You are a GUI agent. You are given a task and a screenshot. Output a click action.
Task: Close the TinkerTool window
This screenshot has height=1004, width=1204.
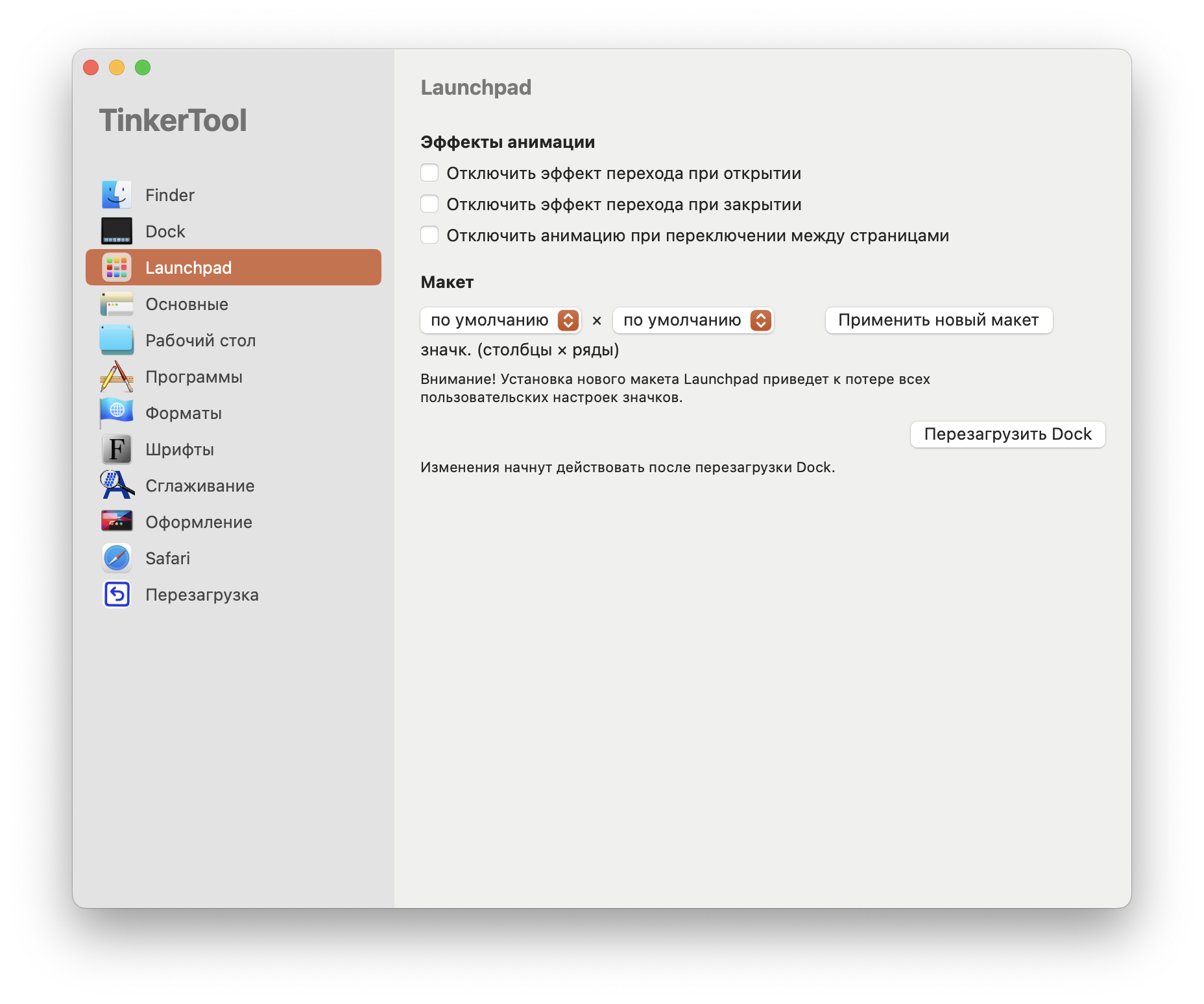click(91, 67)
